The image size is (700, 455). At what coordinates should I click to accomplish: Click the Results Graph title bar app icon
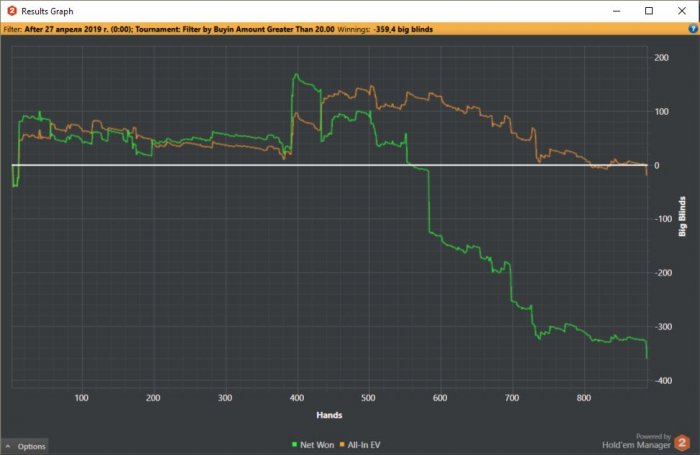pos(12,11)
